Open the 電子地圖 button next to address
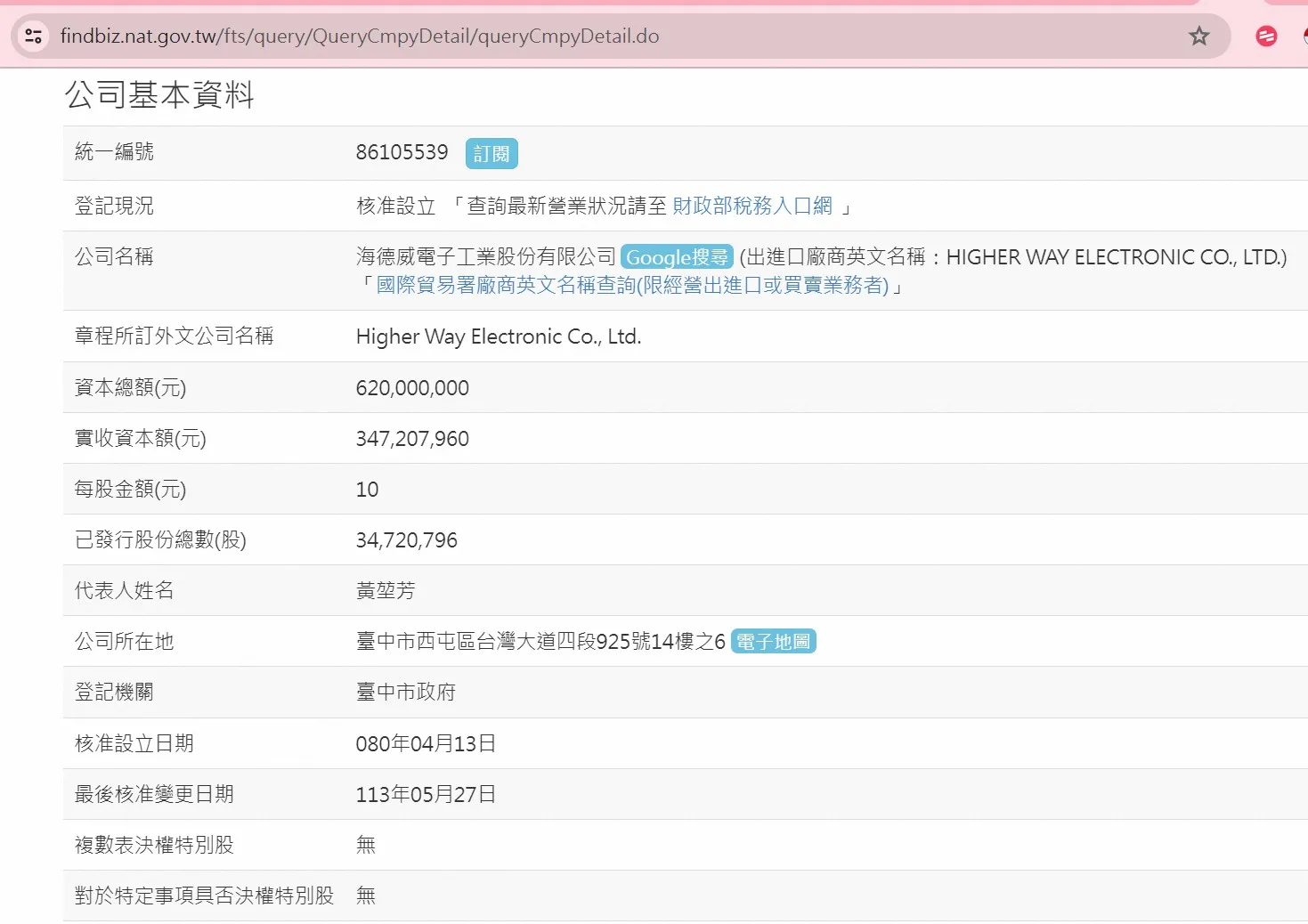This screenshot has width=1308, height=924. [773, 642]
